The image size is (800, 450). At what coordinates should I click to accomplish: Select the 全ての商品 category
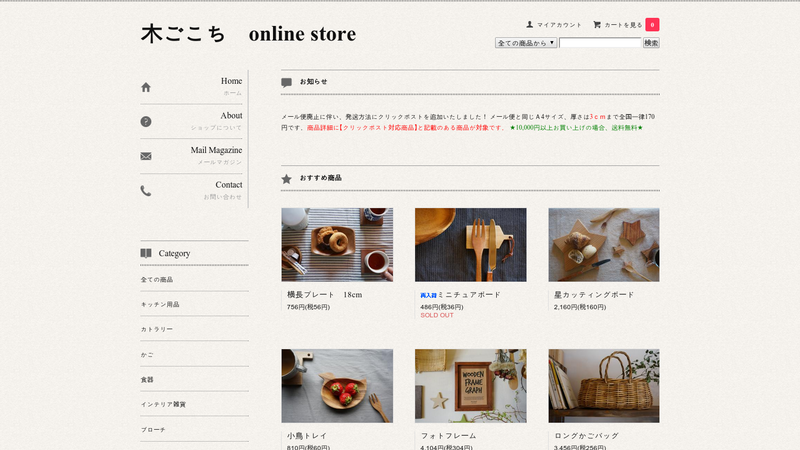point(157,280)
